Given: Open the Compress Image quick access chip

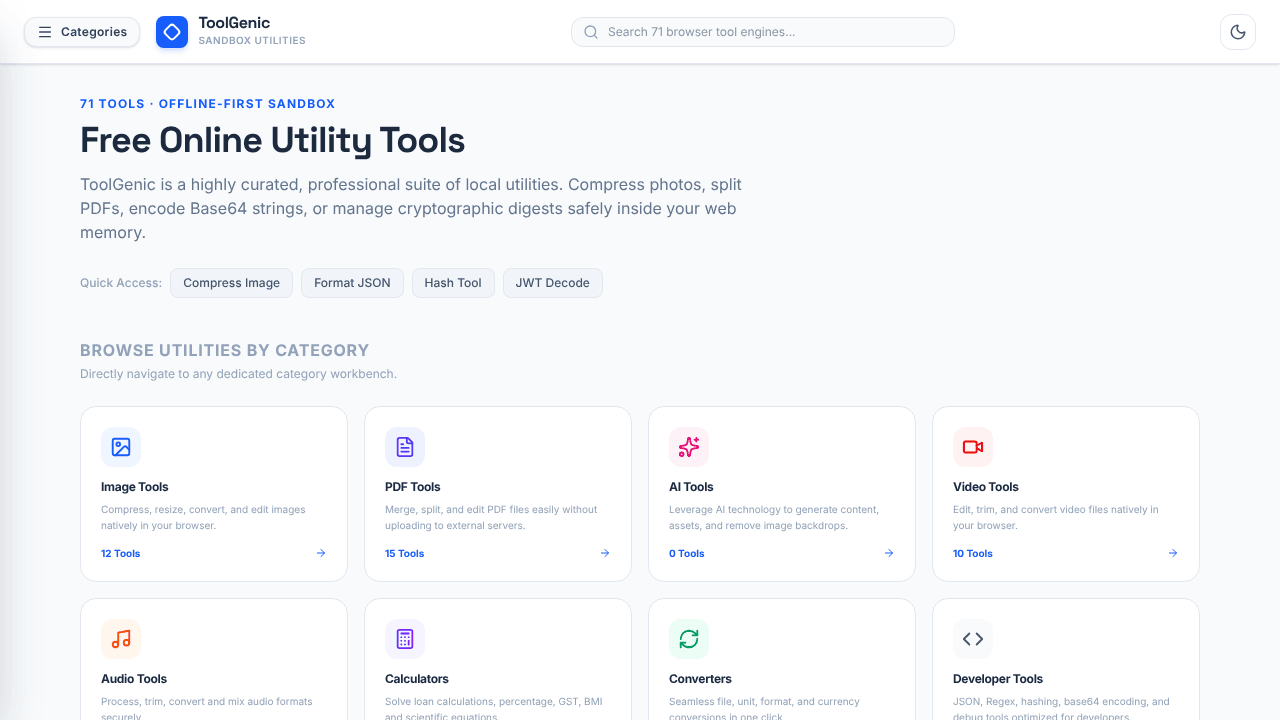Looking at the screenshot, I should (x=231, y=283).
